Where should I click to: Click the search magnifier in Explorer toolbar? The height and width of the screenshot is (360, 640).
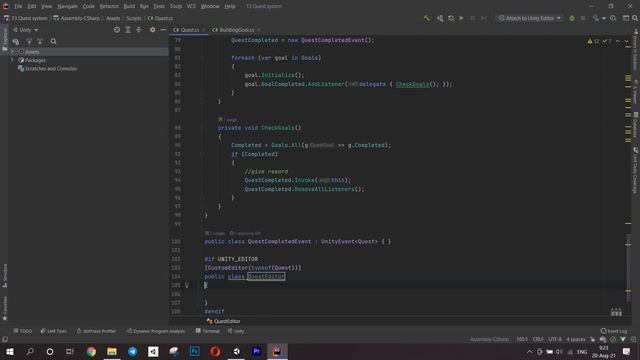coord(53,41)
